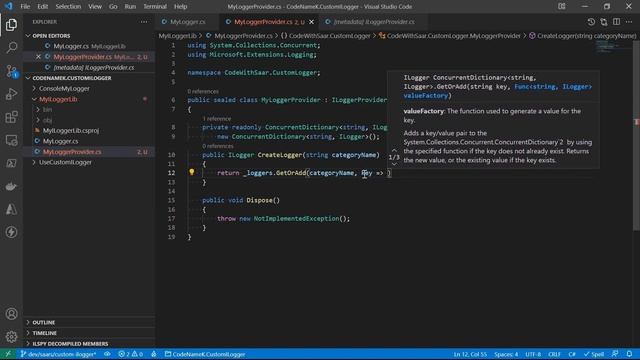Open the Explorer view in activity bar

coord(11,25)
